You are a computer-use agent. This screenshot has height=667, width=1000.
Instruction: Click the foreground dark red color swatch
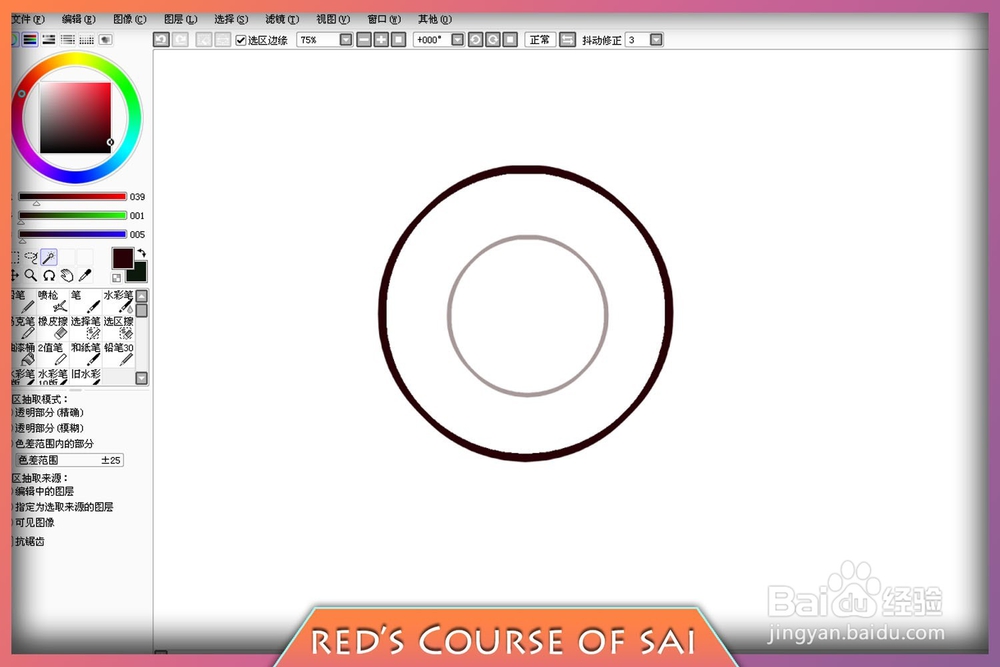[x=122, y=258]
